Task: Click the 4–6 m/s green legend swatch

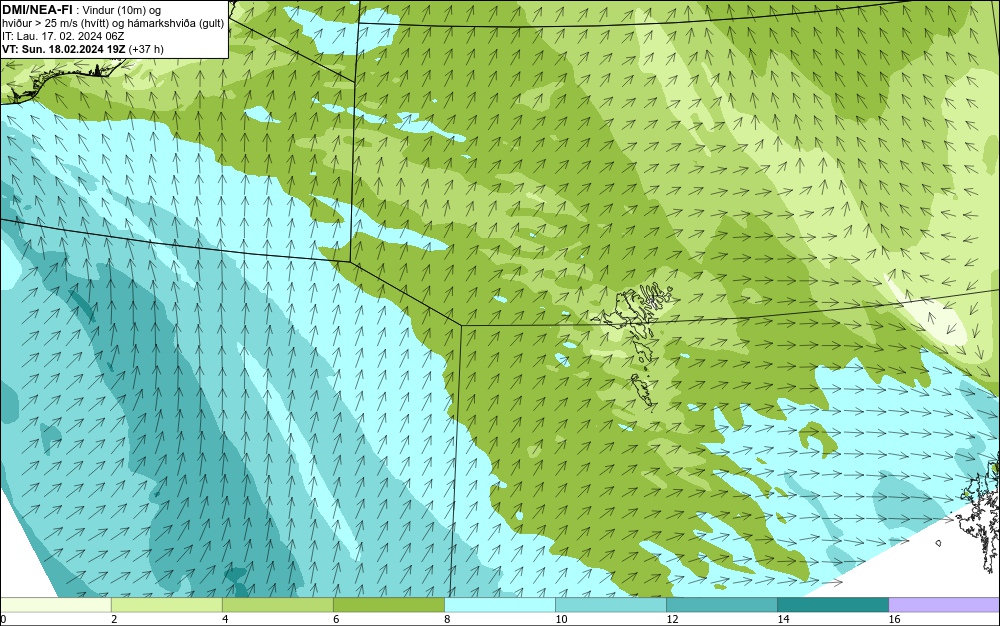Action: 277,605
